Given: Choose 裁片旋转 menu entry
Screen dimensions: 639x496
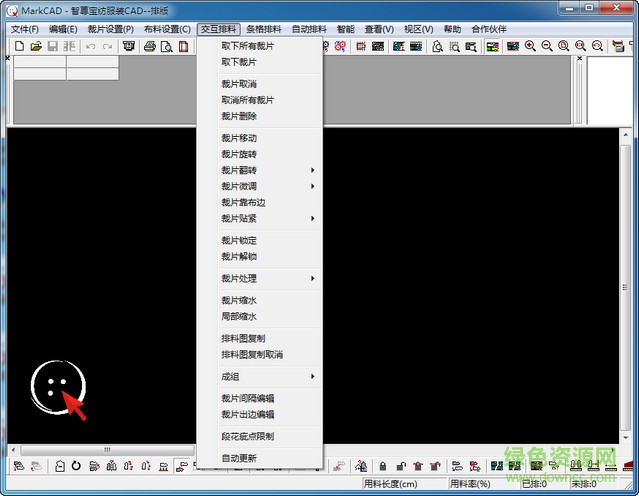Looking at the screenshot, I should (x=239, y=154).
